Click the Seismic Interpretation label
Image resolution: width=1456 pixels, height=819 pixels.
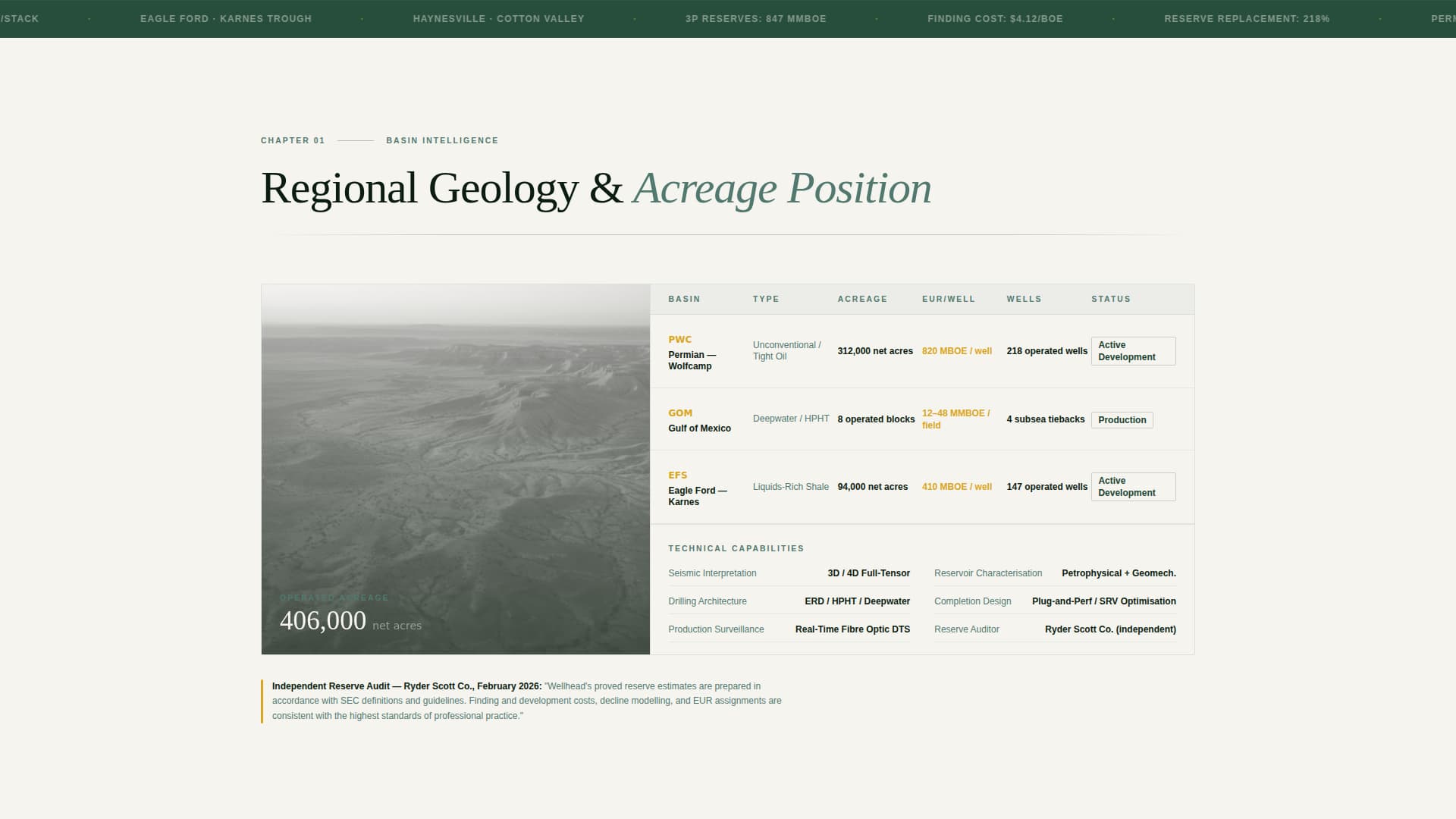[x=712, y=573]
